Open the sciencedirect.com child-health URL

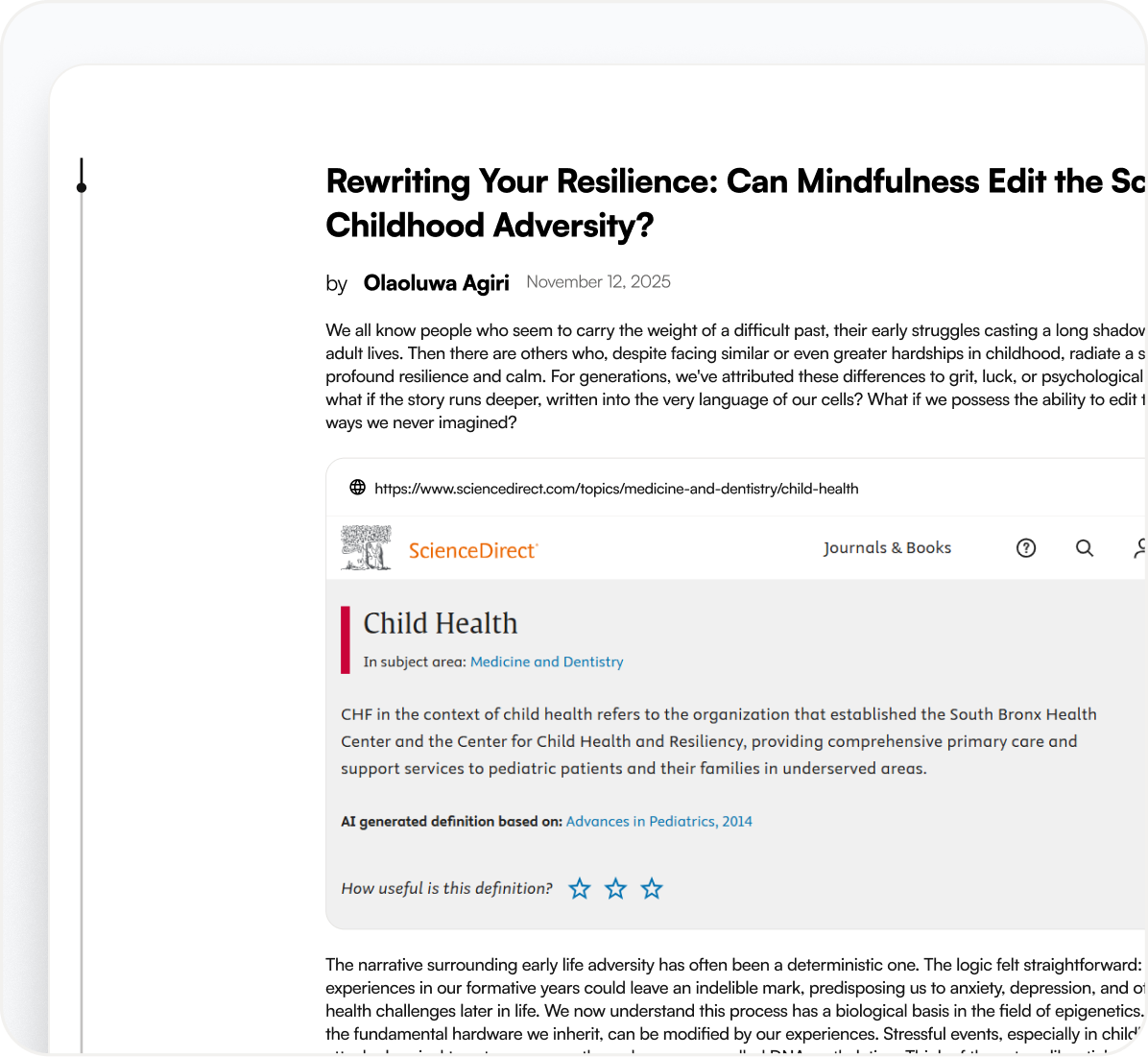coord(616,489)
